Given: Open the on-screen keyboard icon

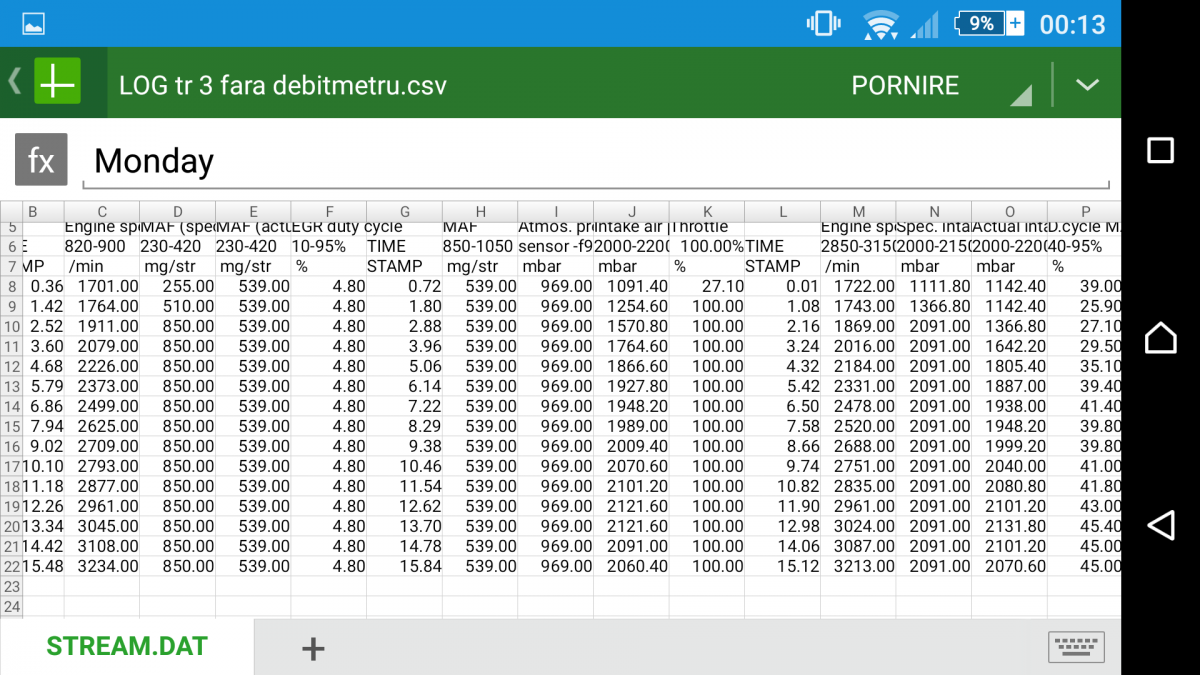Looking at the screenshot, I should point(1076,647).
